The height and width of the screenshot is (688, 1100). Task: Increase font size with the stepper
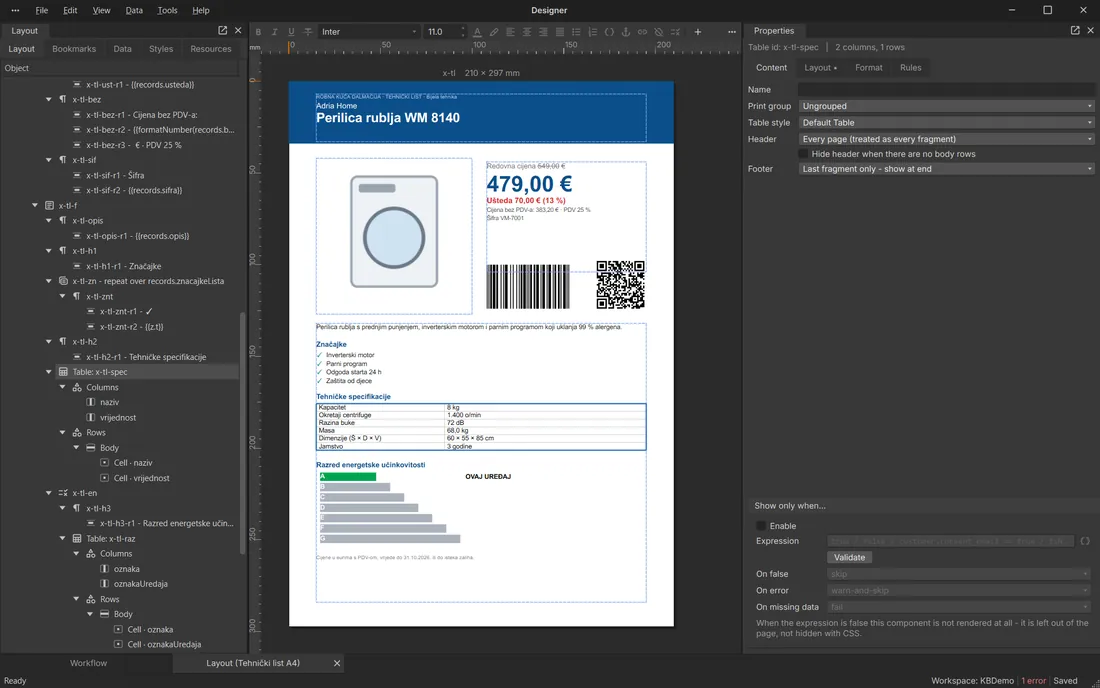click(462, 29)
